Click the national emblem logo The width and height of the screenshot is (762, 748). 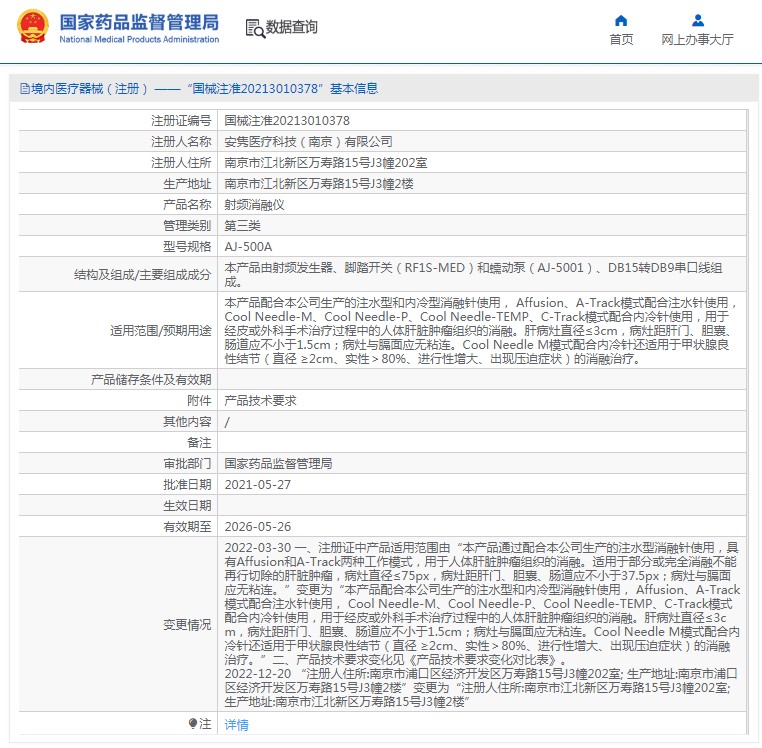33,27
